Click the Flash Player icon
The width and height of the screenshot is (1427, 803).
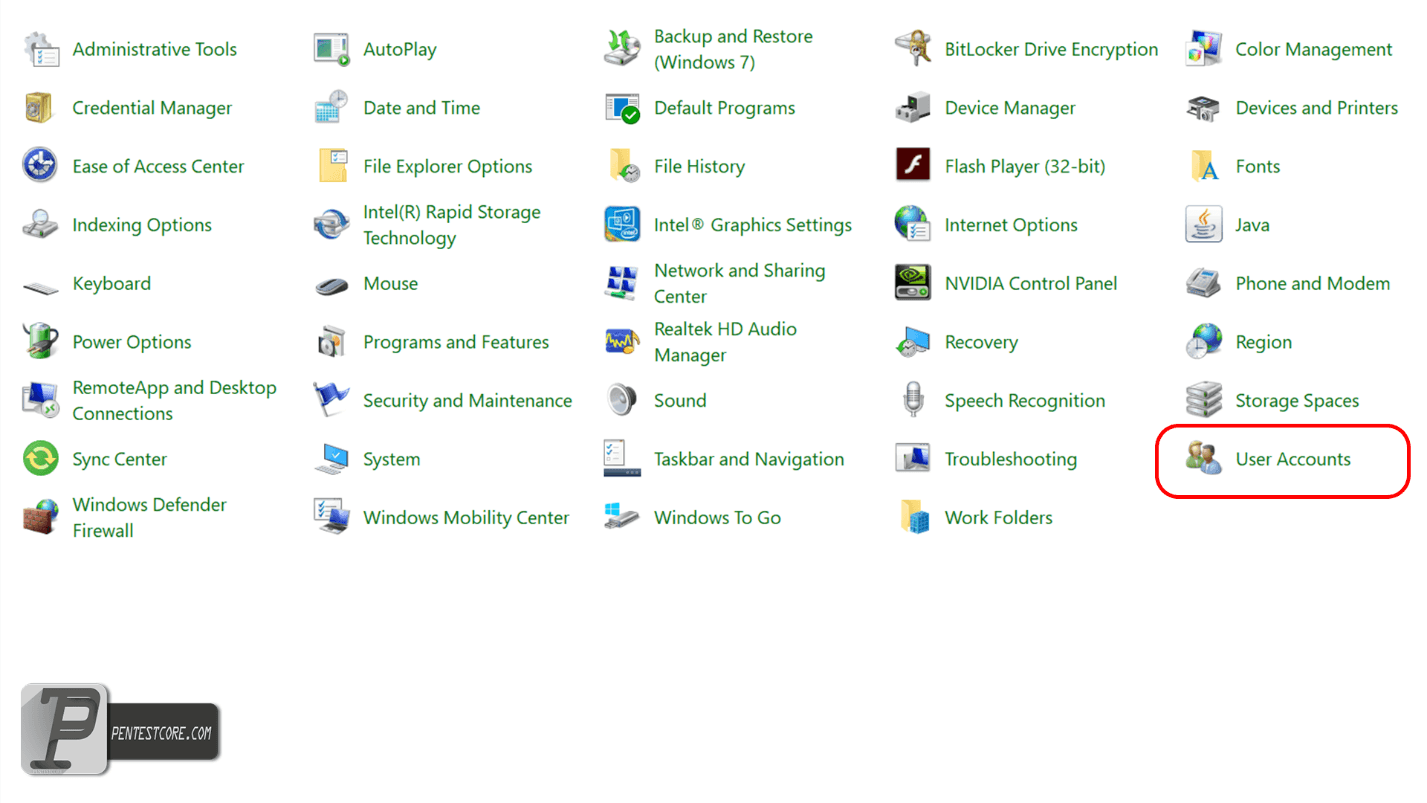tap(913, 166)
